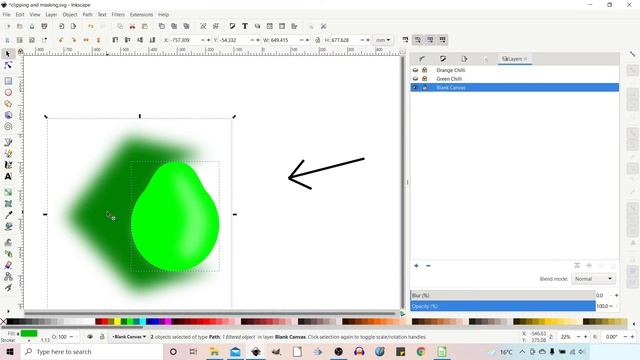
Task: Toggle current layer lock in status bar
Action: coord(102,337)
